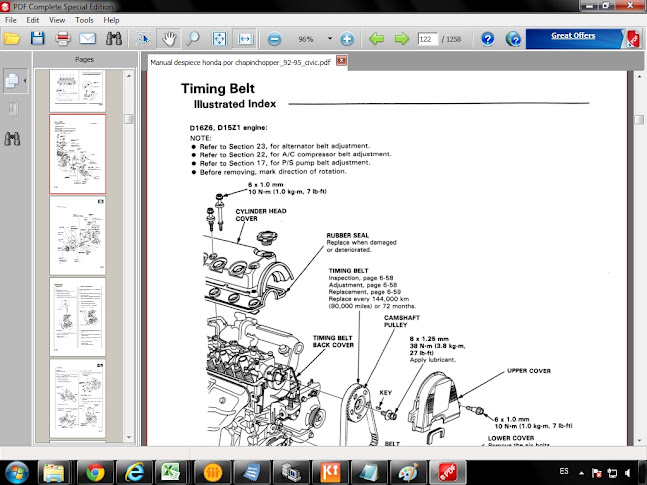Click the Pages panel scroll up arrow
Viewport: 647px width, 485px height.
point(129,76)
